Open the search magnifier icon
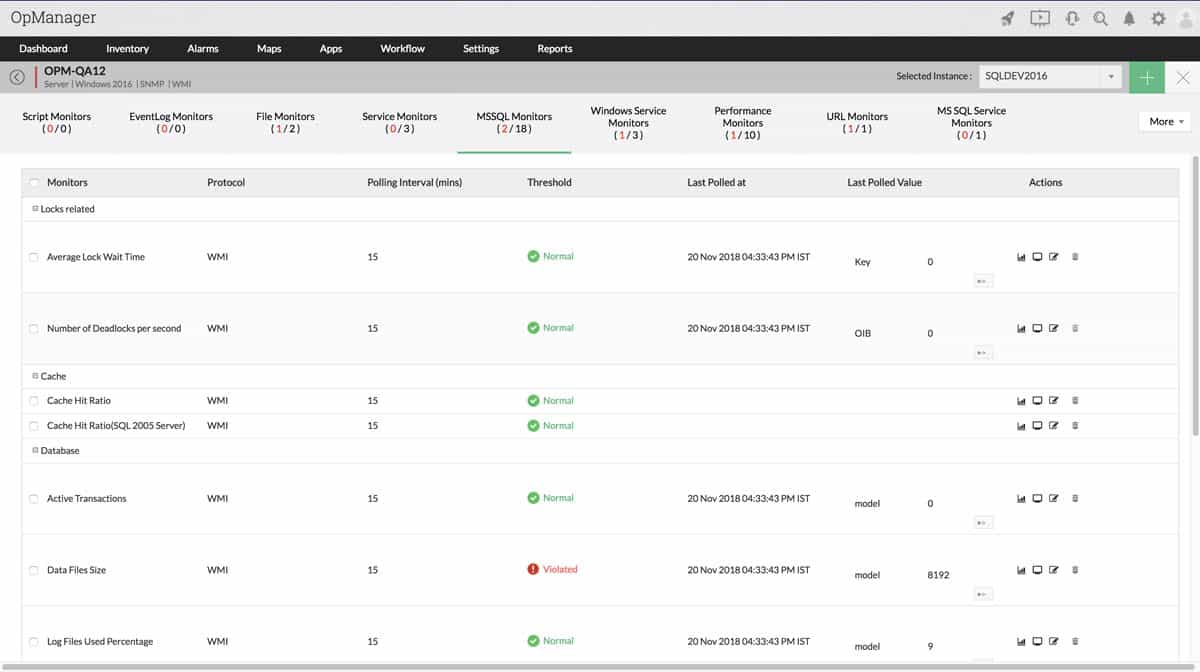The image size is (1200, 672). [x=1101, y=18]
